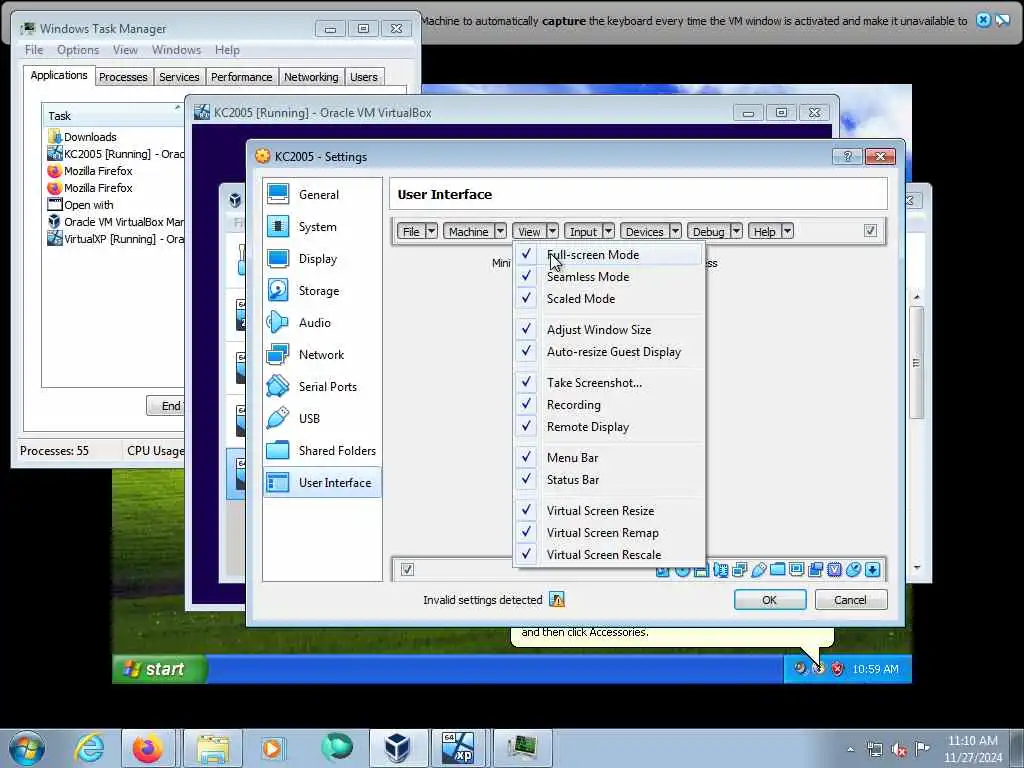Click the recording indicator in status bar editor

[x=816, y=569]
